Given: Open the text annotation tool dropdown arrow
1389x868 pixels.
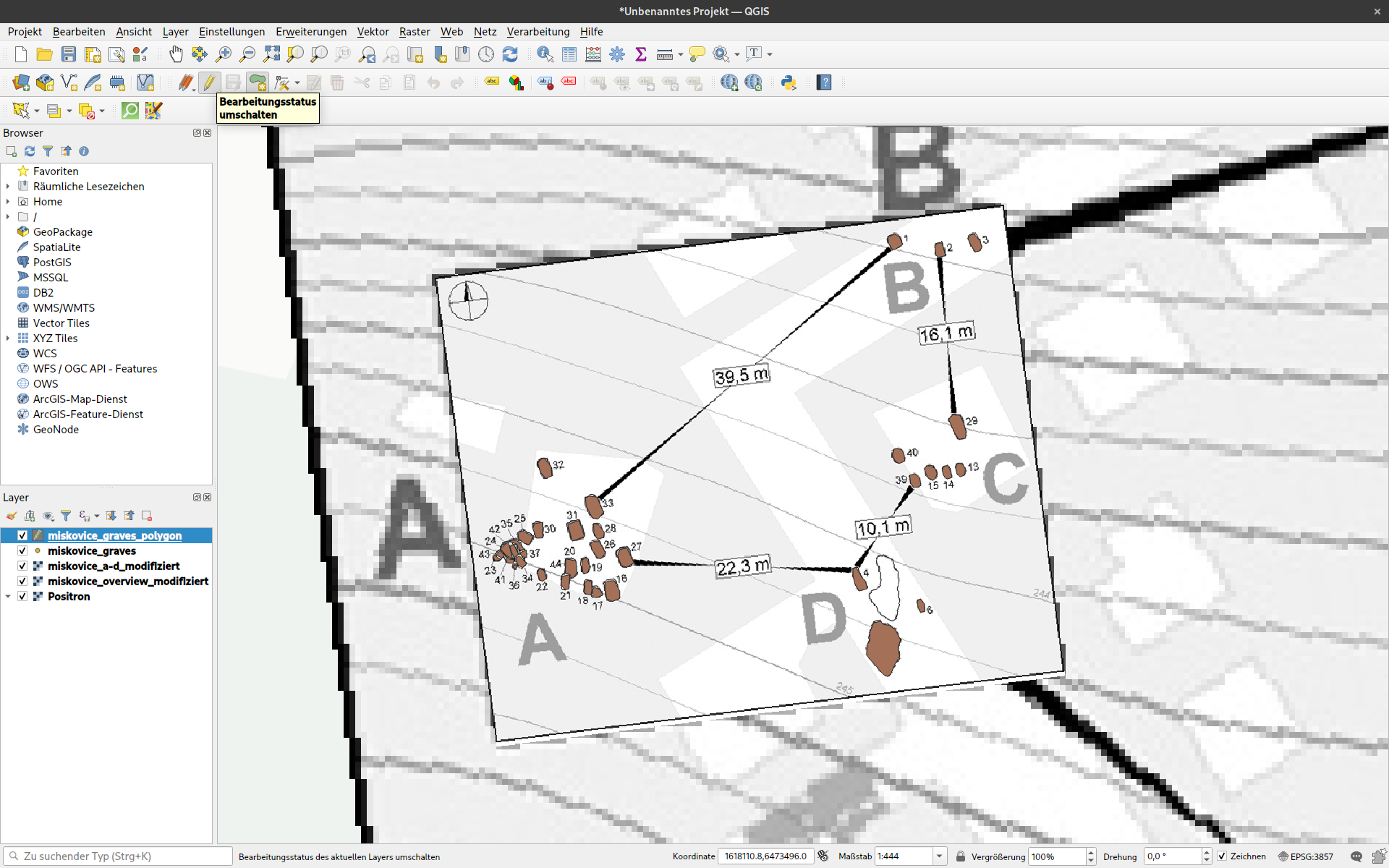Looking at the screenshot, I should [x=770, y=54].
